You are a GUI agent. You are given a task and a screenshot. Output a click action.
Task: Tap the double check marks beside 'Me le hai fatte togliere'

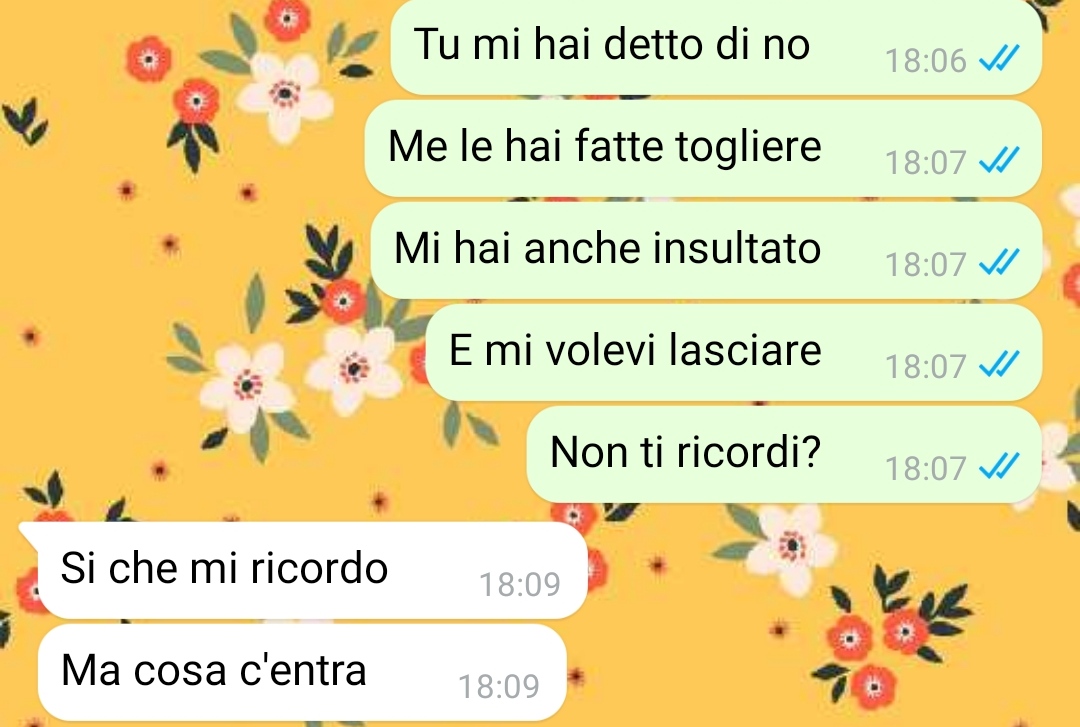[999, 161]
